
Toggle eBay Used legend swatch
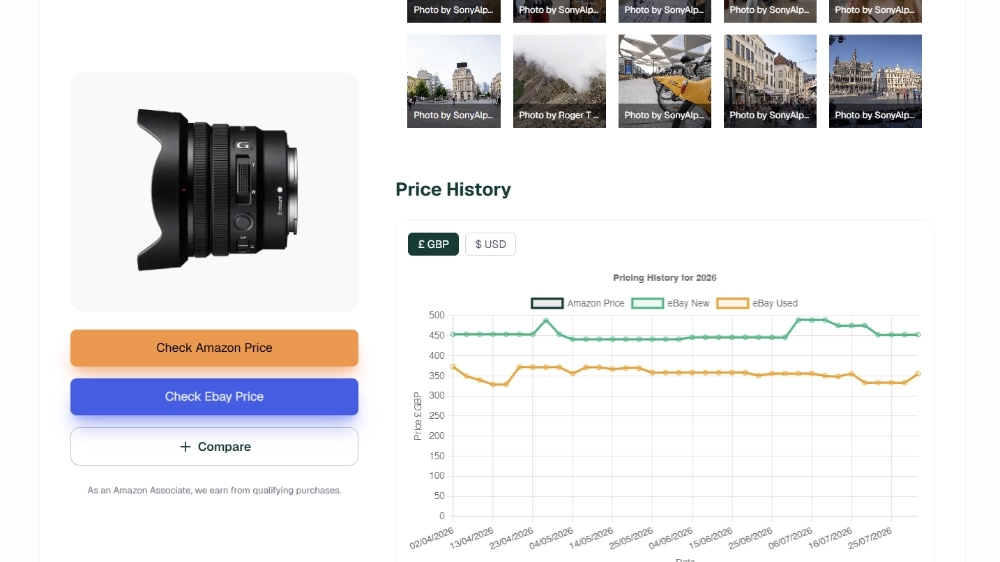[x=732, y=303]
